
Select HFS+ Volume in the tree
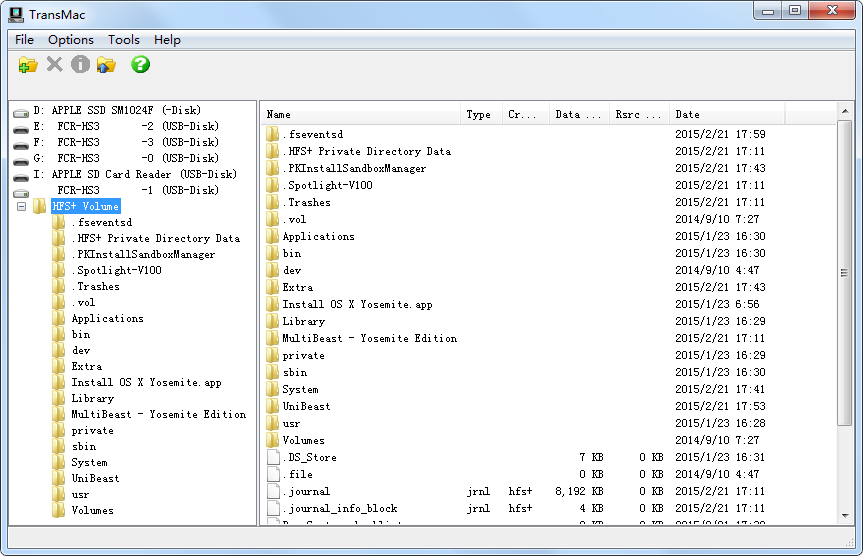[x=85, y=206]
